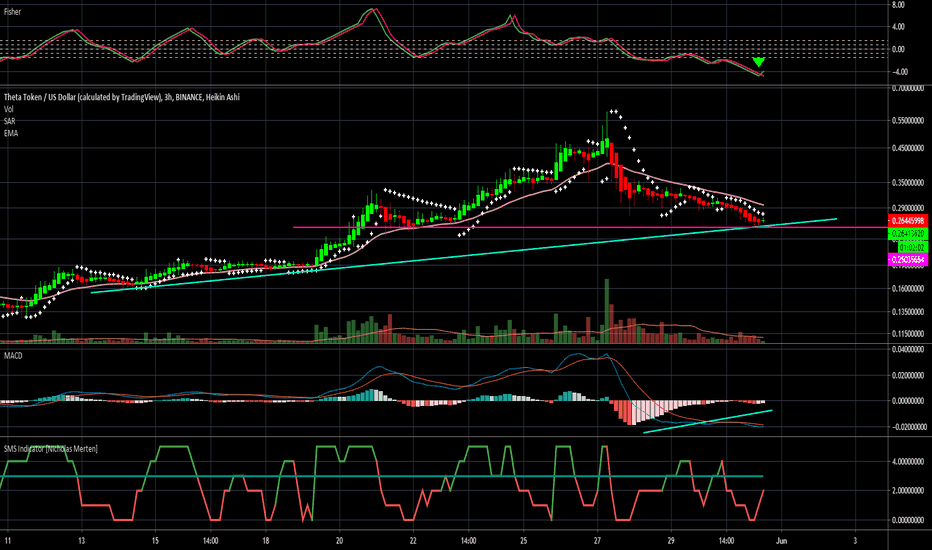
Task: Click the 29 date on time axis
Action: tap(671, 540)
